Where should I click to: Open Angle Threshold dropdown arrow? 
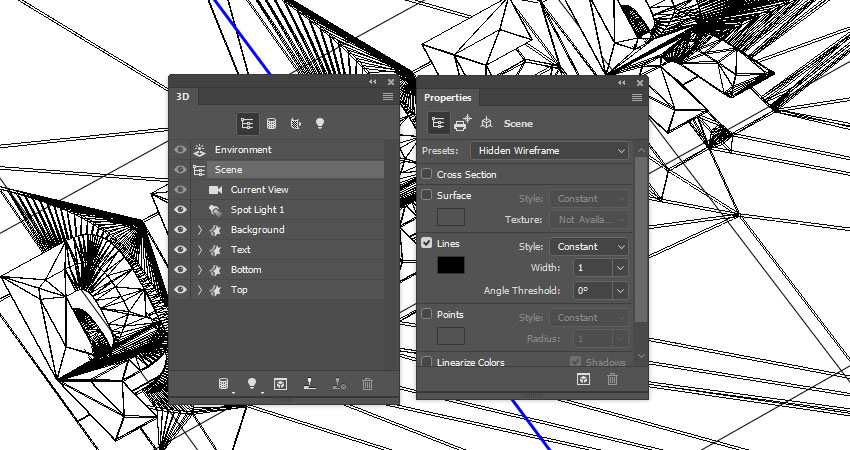click(621, 291)
